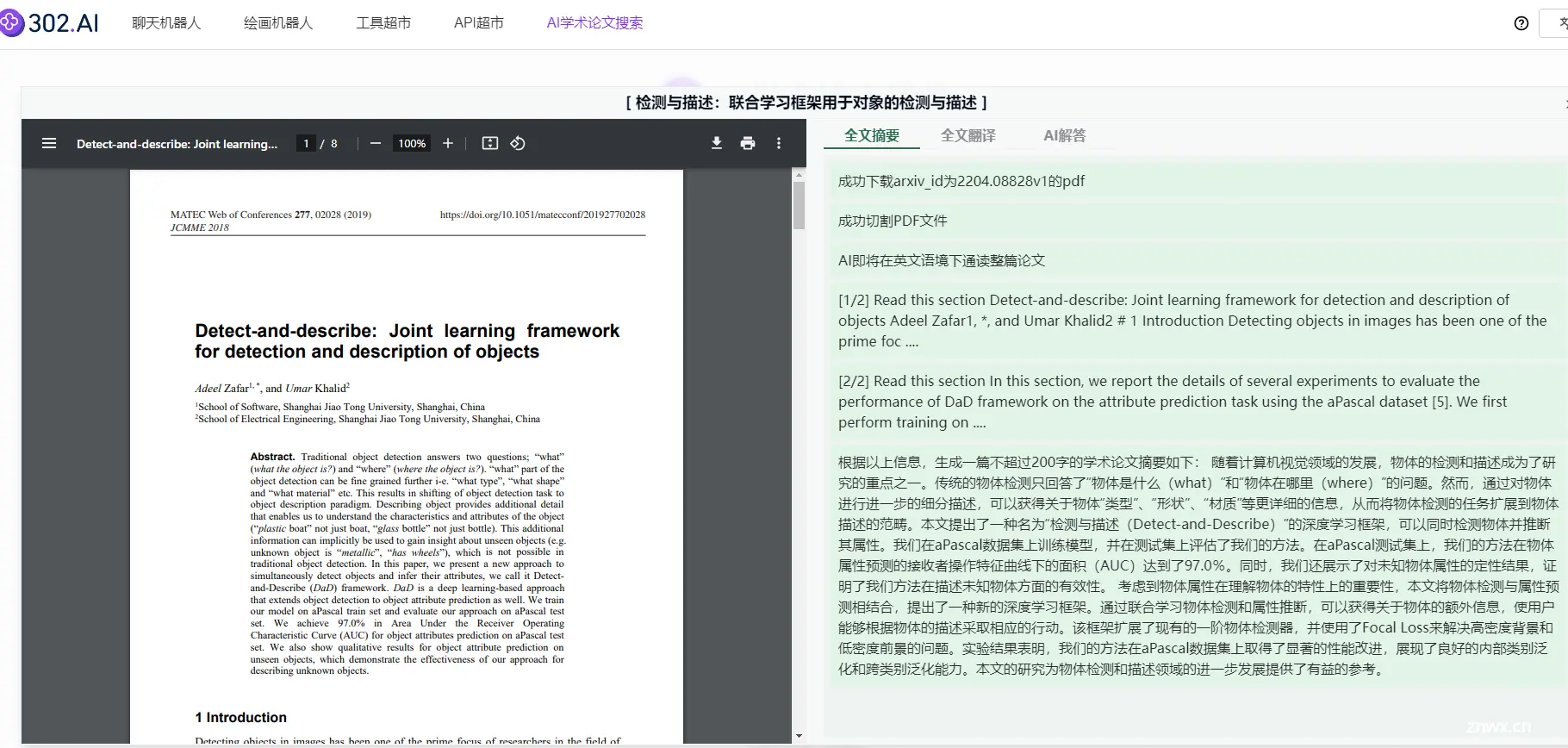
Task: Open the help question mark icon
Action: point(1521,23)
